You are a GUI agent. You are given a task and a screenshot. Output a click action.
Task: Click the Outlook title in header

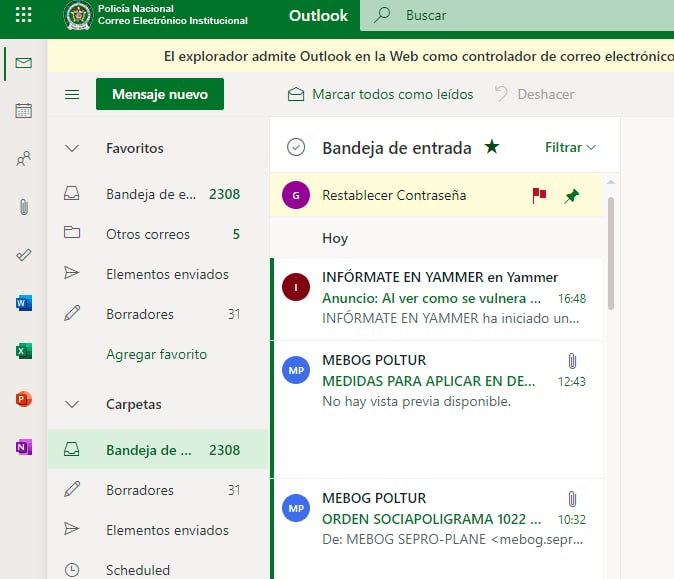(x=318, y=15)
